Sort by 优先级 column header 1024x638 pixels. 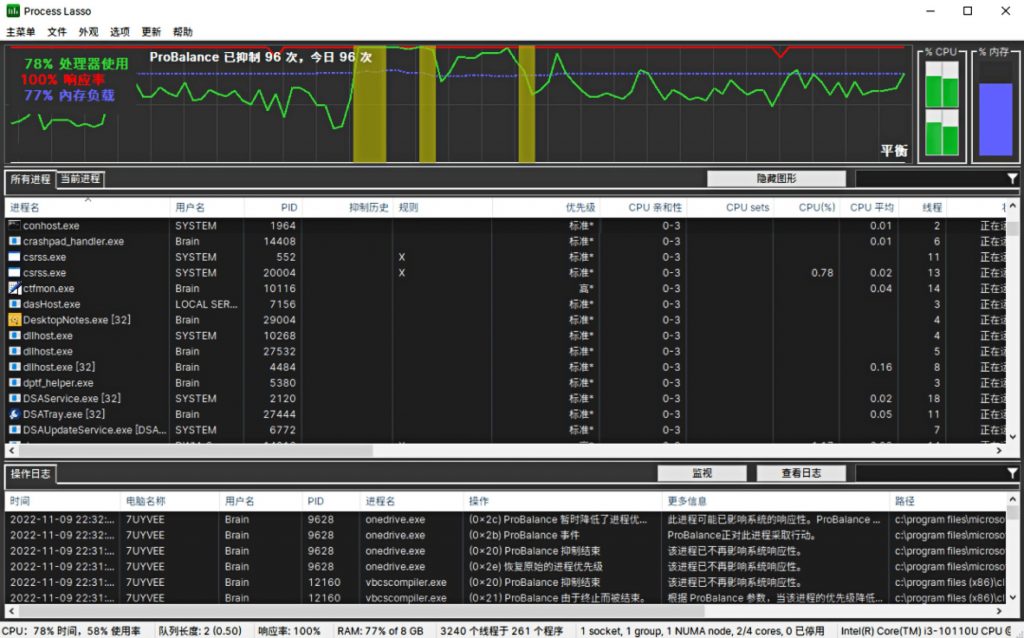click(546, 208)
